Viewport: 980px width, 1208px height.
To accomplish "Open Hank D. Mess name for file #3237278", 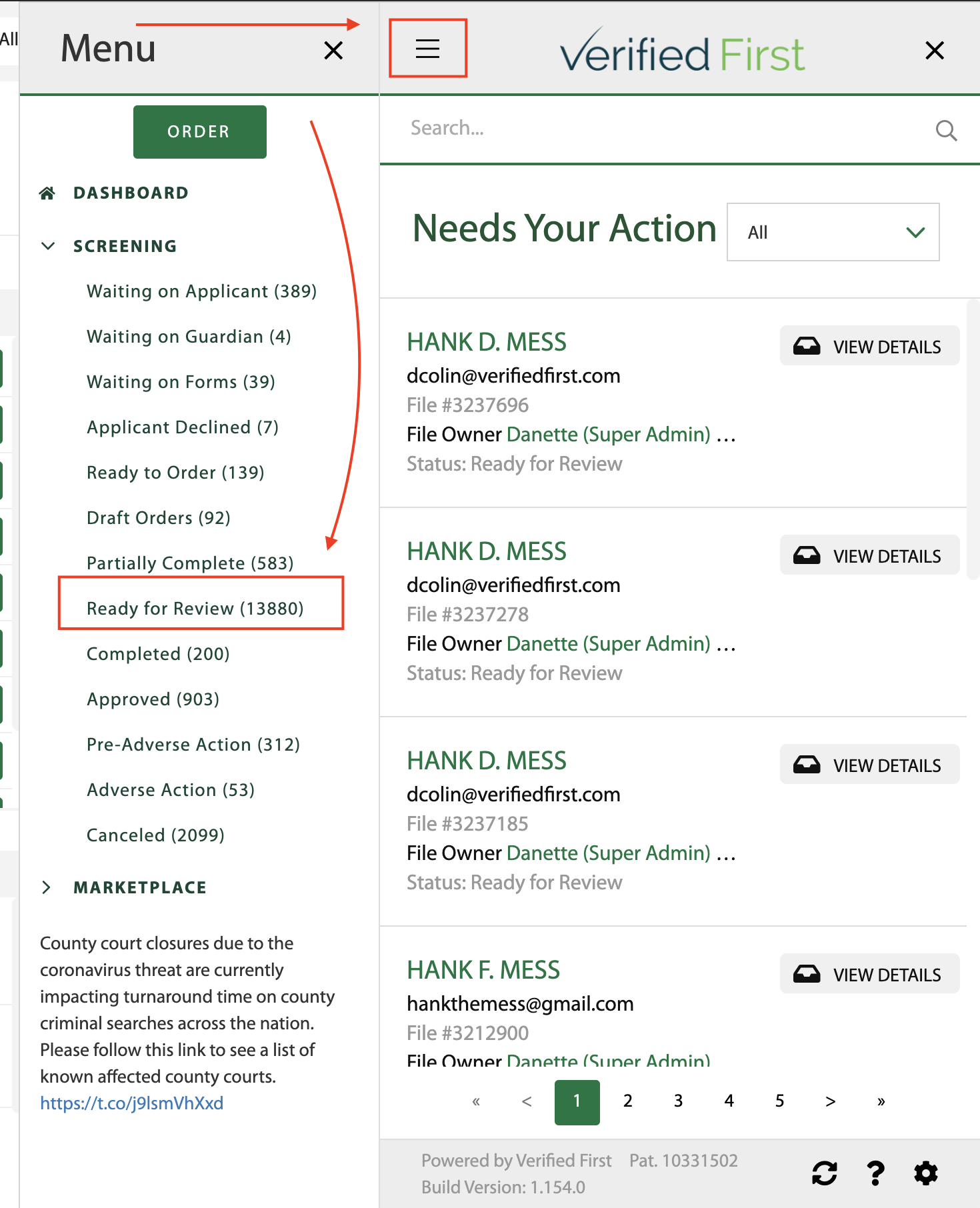I will coord(487,551).
